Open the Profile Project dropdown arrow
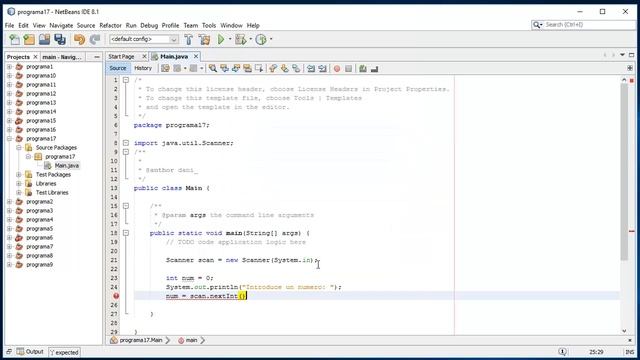This screenshot has width=640, height=360. [271, 39]
